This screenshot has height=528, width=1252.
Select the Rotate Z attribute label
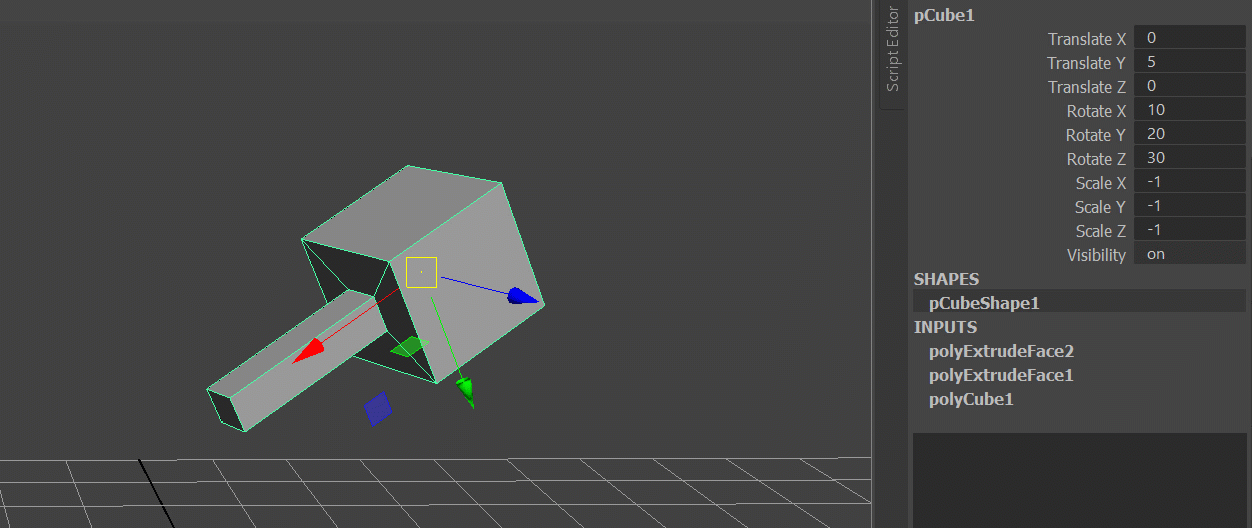click(x=1096, y=159)
